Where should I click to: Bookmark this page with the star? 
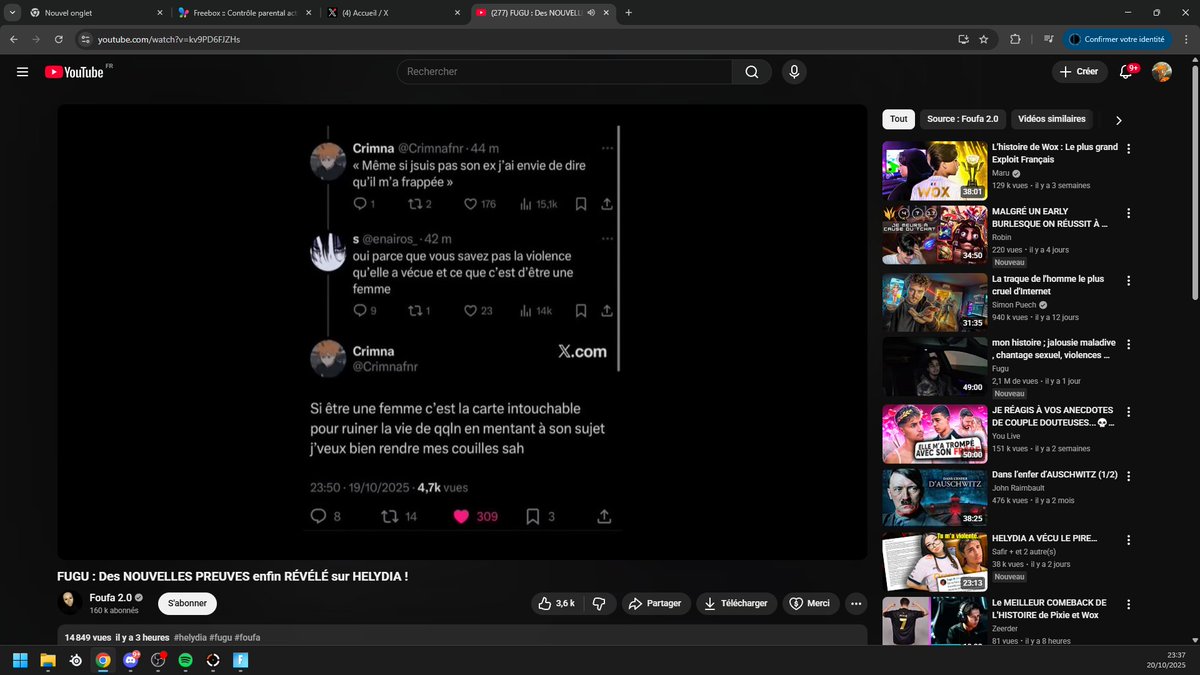click(x=984, y=39)
